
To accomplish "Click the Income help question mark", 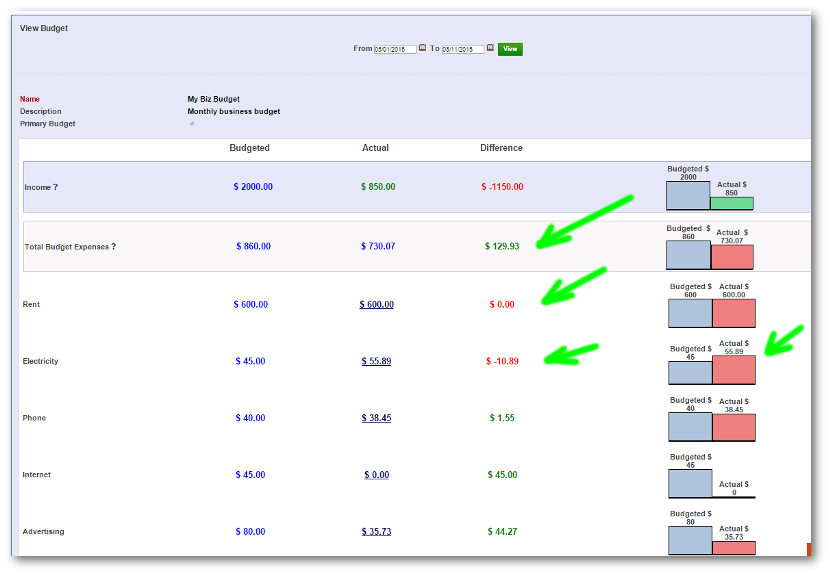I will [x=55, y=188].
